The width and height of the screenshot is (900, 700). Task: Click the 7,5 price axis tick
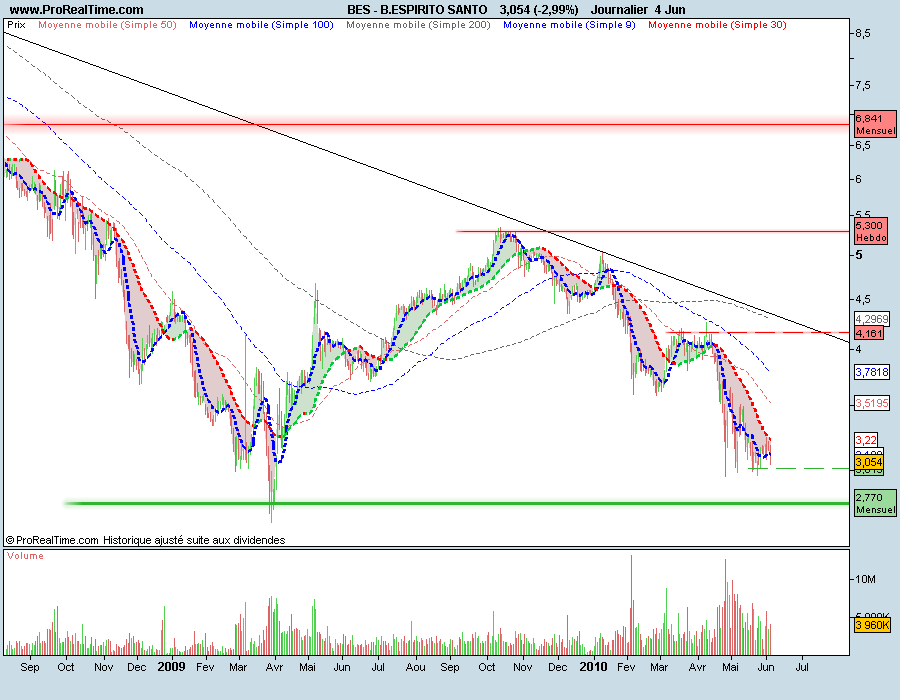coord(863,85)
